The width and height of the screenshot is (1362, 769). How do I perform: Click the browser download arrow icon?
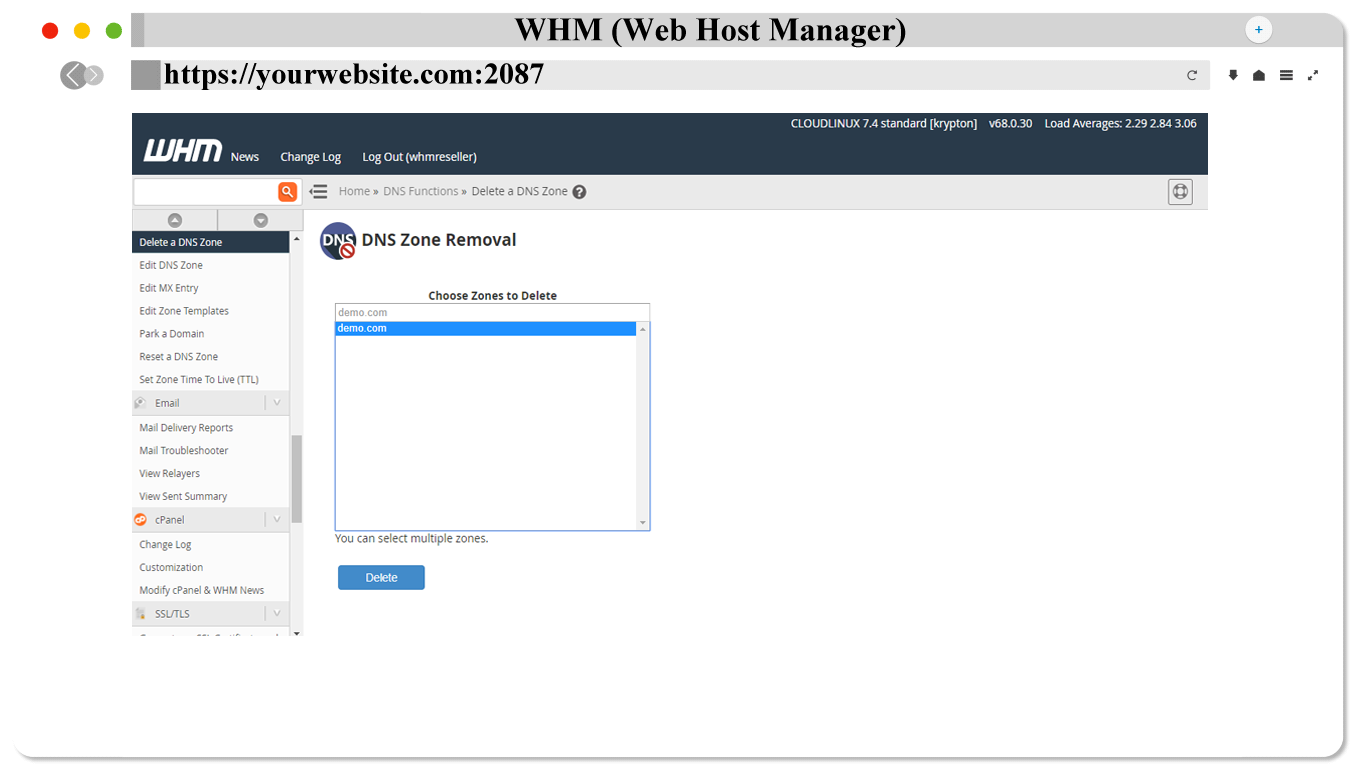[x=1233, y=75]
